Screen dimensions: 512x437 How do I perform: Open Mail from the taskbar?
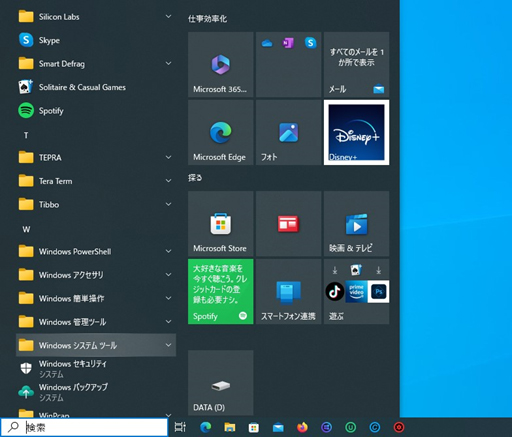[x=278, y=427]
